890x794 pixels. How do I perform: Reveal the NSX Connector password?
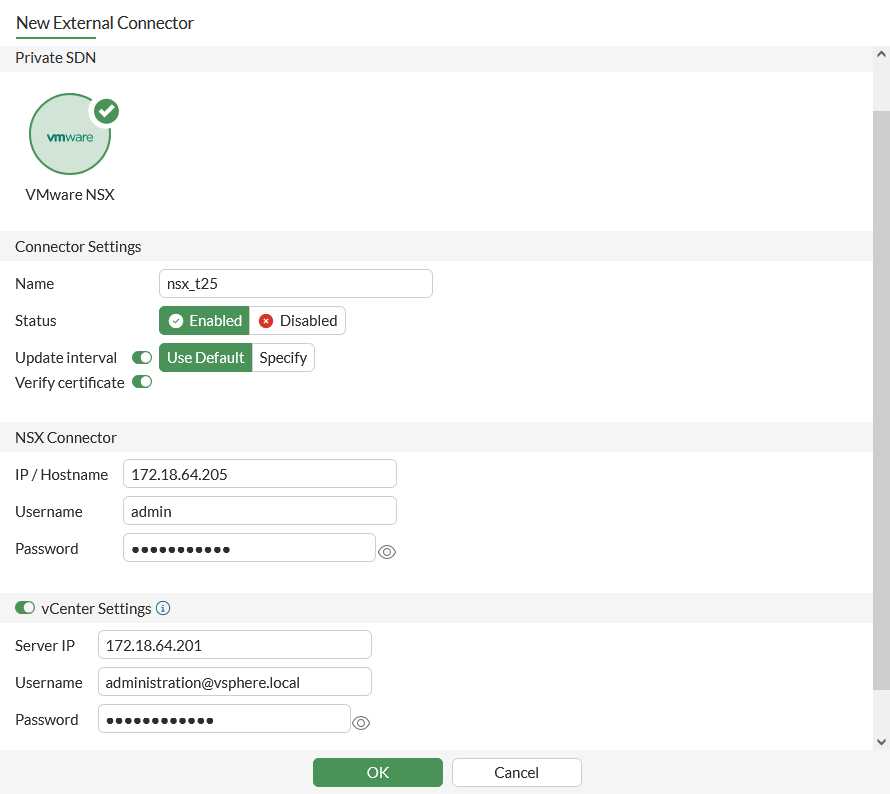(387, 551)
